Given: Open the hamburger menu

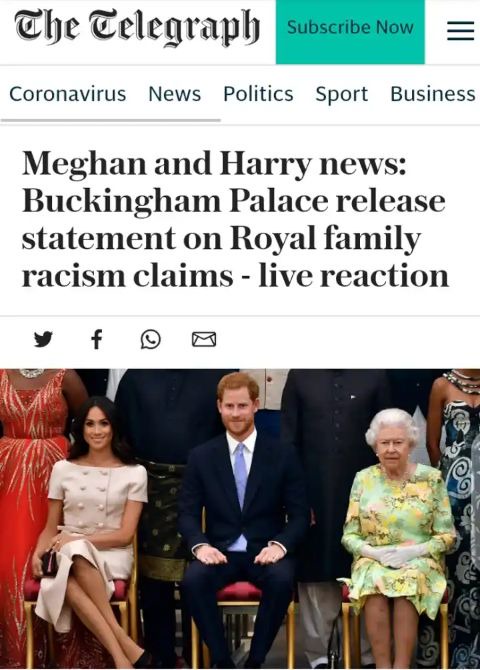Looking at the screenshot, I should pyautogui.click(x=460, y=31).
